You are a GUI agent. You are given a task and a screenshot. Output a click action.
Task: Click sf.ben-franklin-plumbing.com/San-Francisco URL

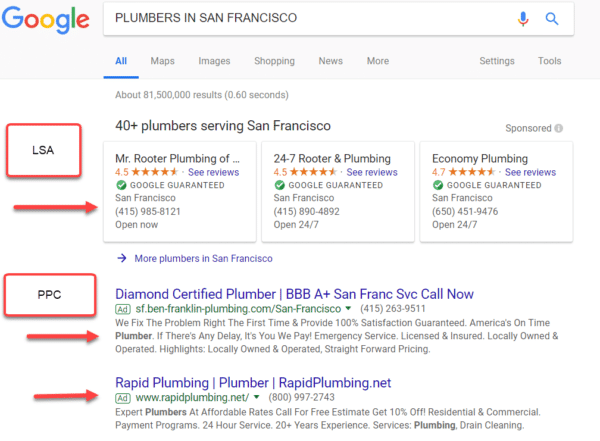click(x=238, y=309)
